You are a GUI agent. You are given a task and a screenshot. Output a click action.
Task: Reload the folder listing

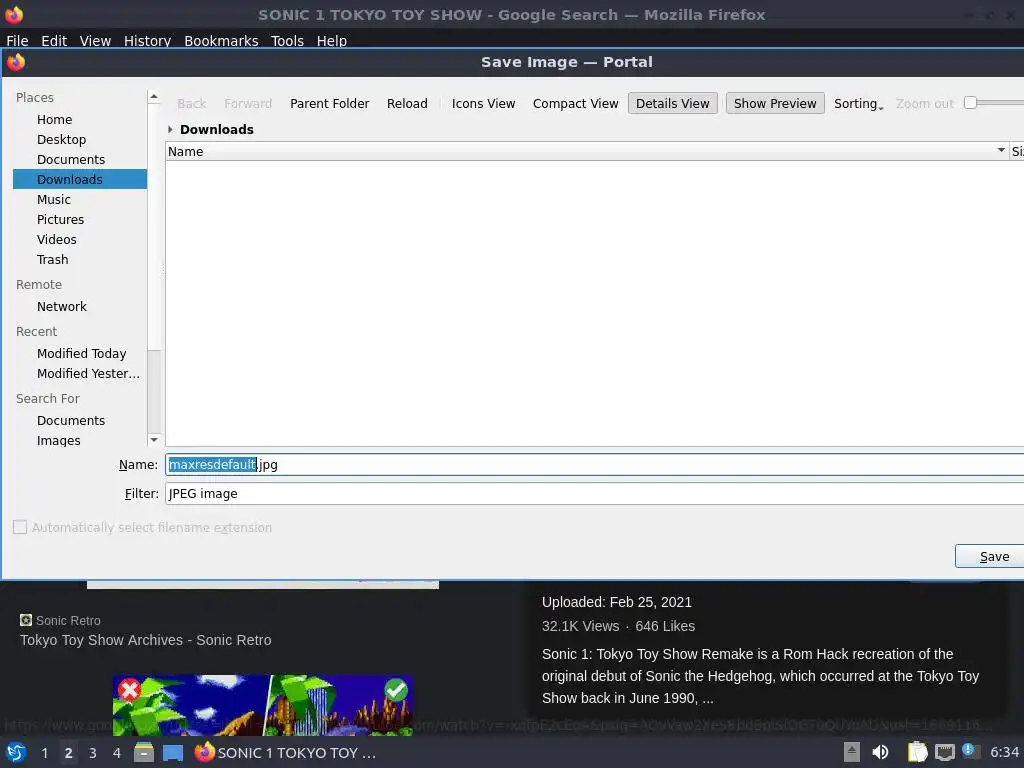click(x=407, y=103)
